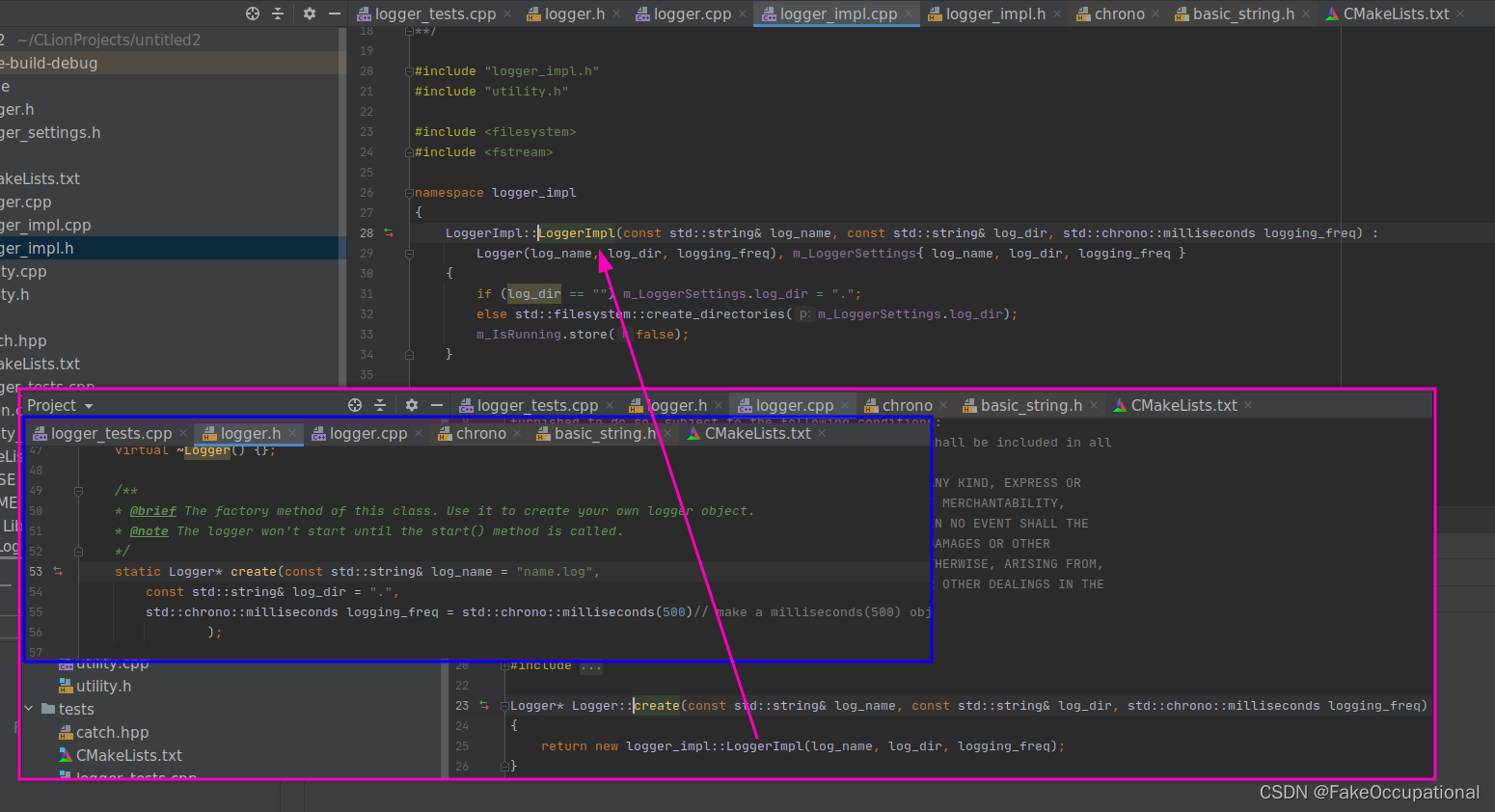Click the highlighted build-debug folder row
The image size is (1495, 812).
pyautogui.click(x=170, y=63)
